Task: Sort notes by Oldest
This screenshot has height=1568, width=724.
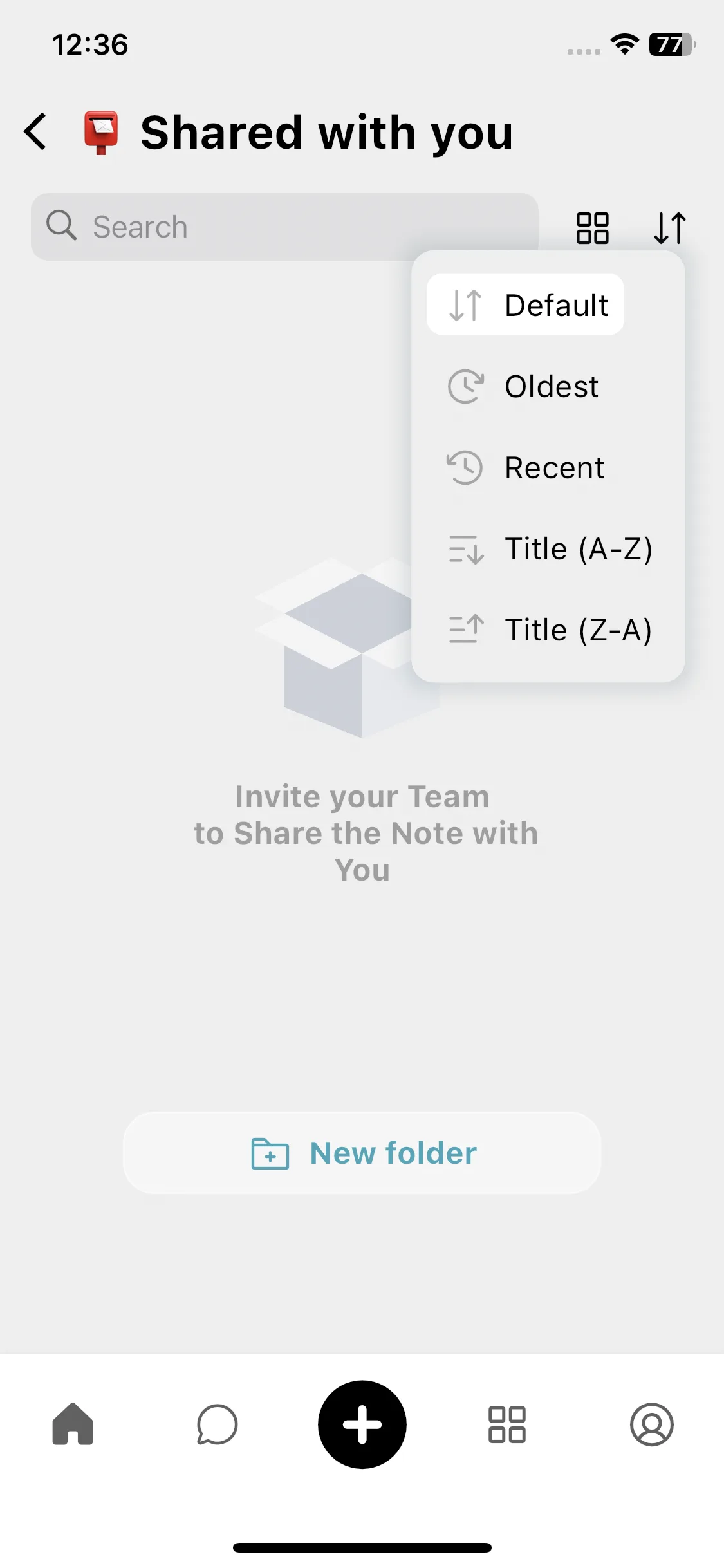Action: 548,386
